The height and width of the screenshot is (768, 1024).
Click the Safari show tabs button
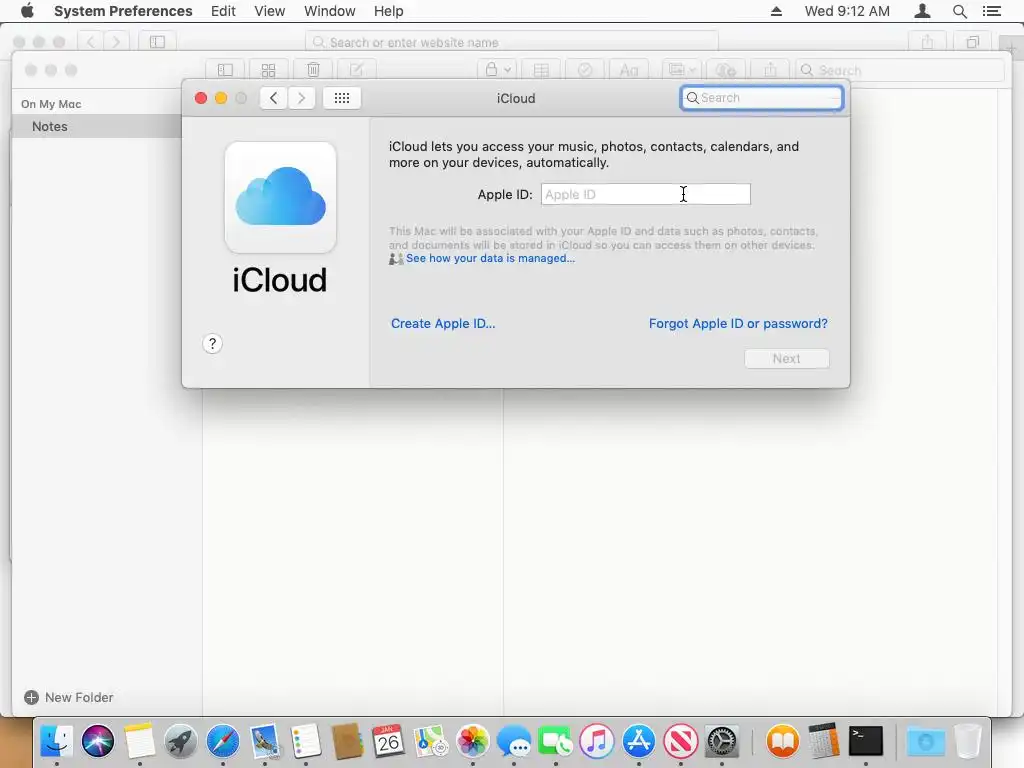[x=972, y=42]
